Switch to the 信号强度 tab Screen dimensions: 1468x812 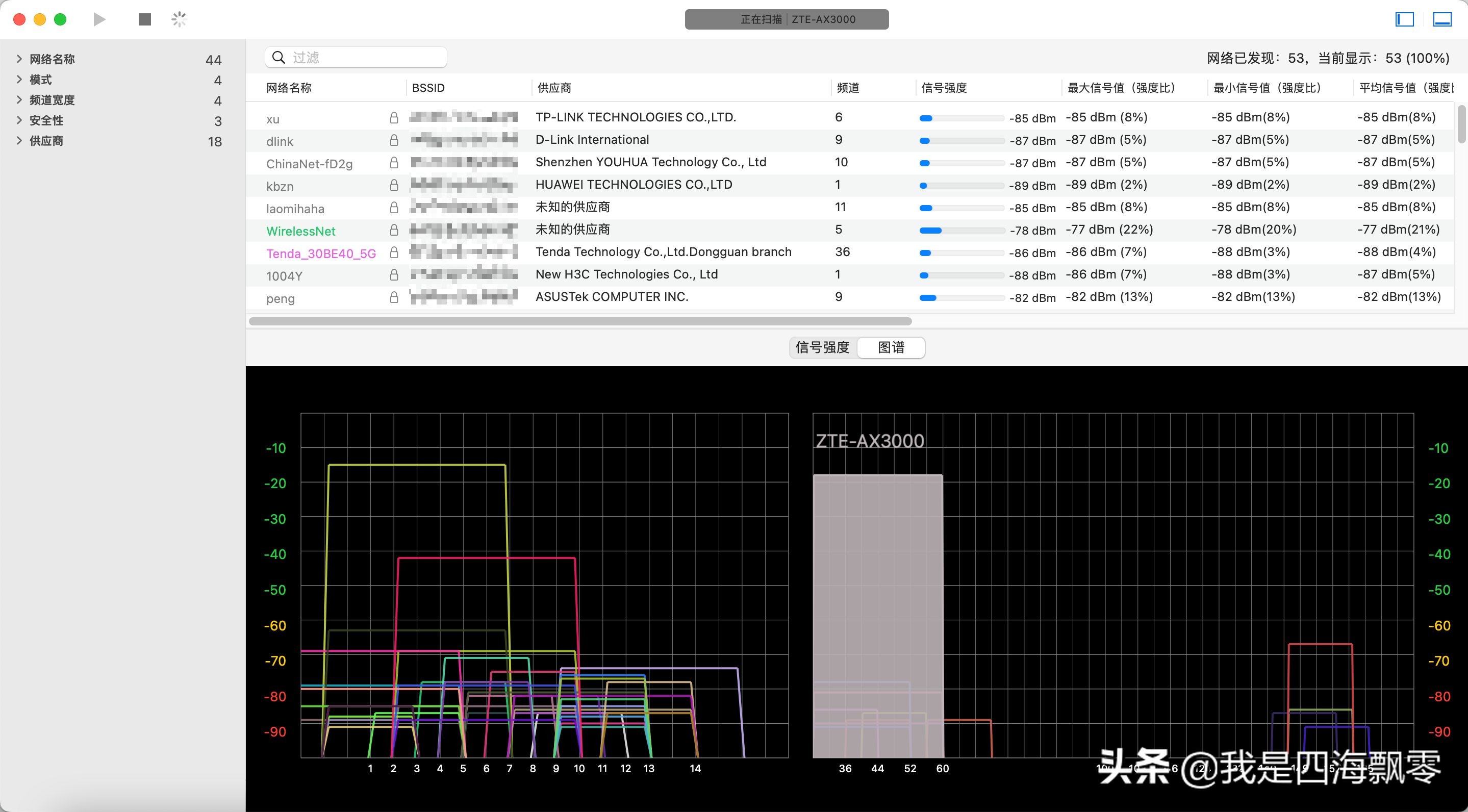822,347
